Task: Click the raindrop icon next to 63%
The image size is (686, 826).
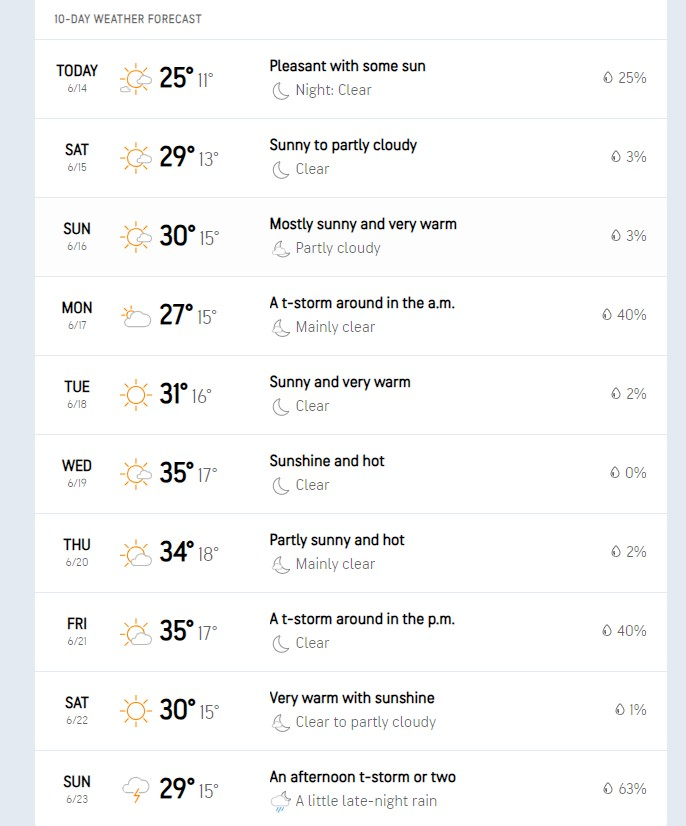Action: [x=607, y=789]
